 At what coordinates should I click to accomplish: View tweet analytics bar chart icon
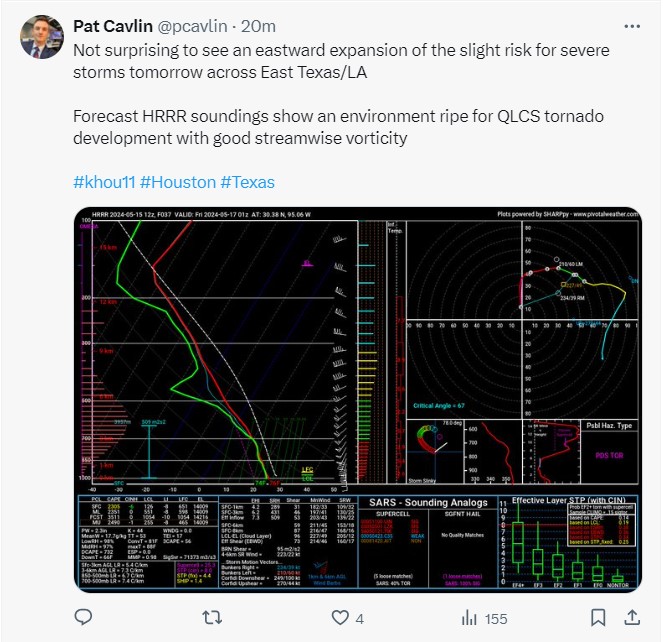click(469, 618)
